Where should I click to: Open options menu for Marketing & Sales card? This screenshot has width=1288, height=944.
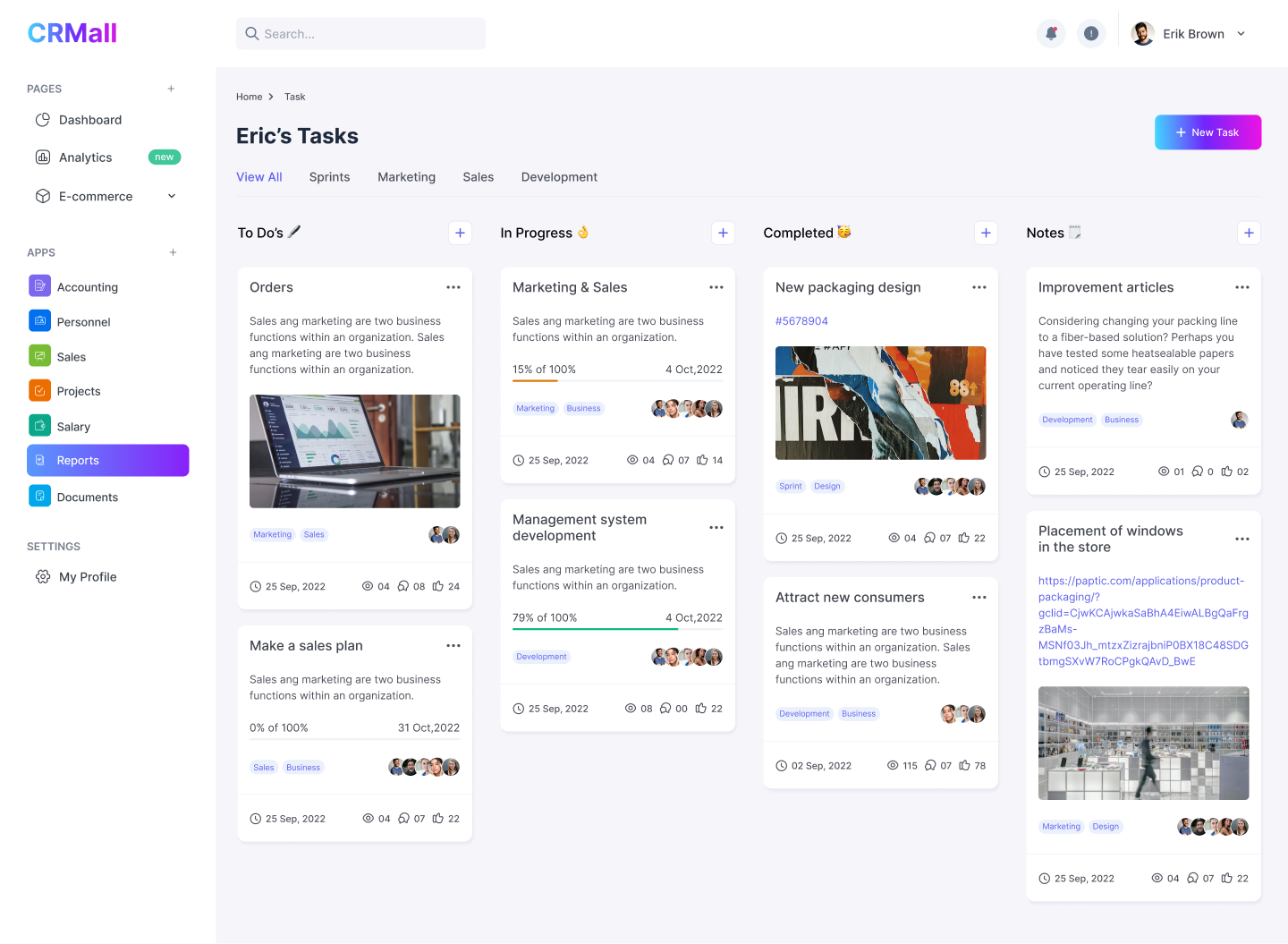click(716, 287)
